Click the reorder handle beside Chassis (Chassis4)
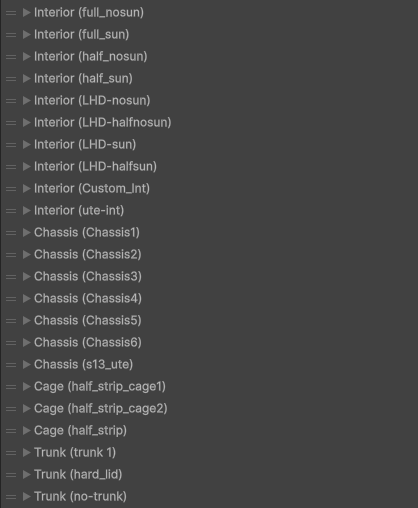The width and height of the screenshot is (418, 508). pyautogui.click(x=11, y=299)
